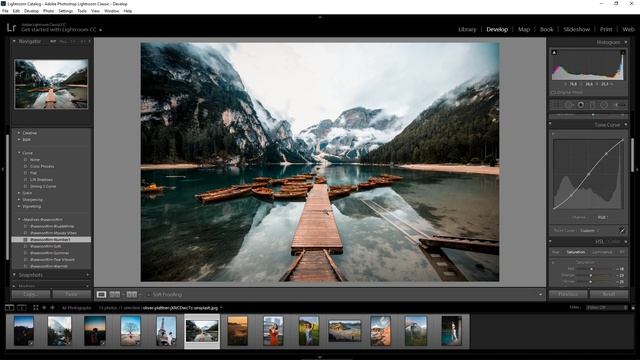Click the Paste button
The width and height of the screenshot is (640, 360).
pos(71,294)
